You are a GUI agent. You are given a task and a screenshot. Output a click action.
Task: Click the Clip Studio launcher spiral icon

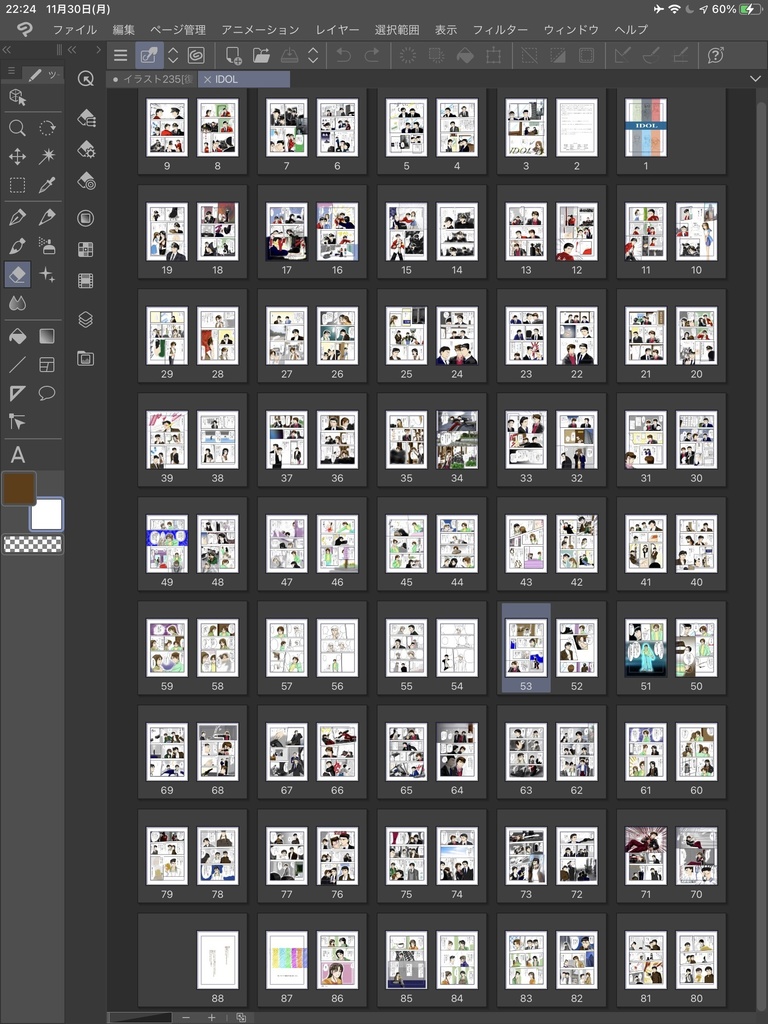click(x=196, y=56)
